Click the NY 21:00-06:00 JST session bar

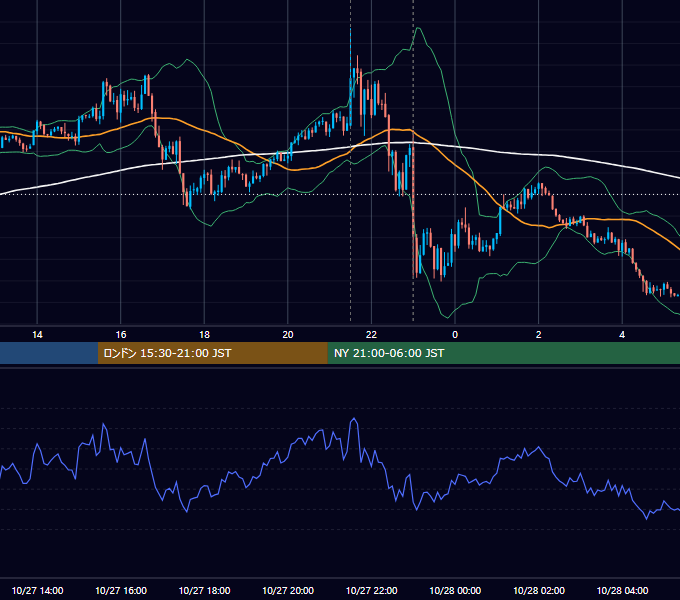(503, 353)
